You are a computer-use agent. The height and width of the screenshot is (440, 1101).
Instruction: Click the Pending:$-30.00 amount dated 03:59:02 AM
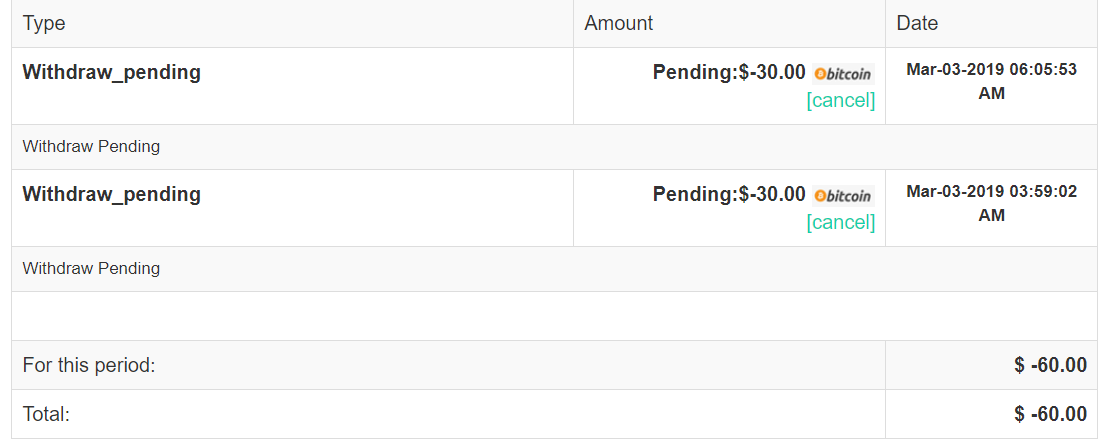[728, 194]
